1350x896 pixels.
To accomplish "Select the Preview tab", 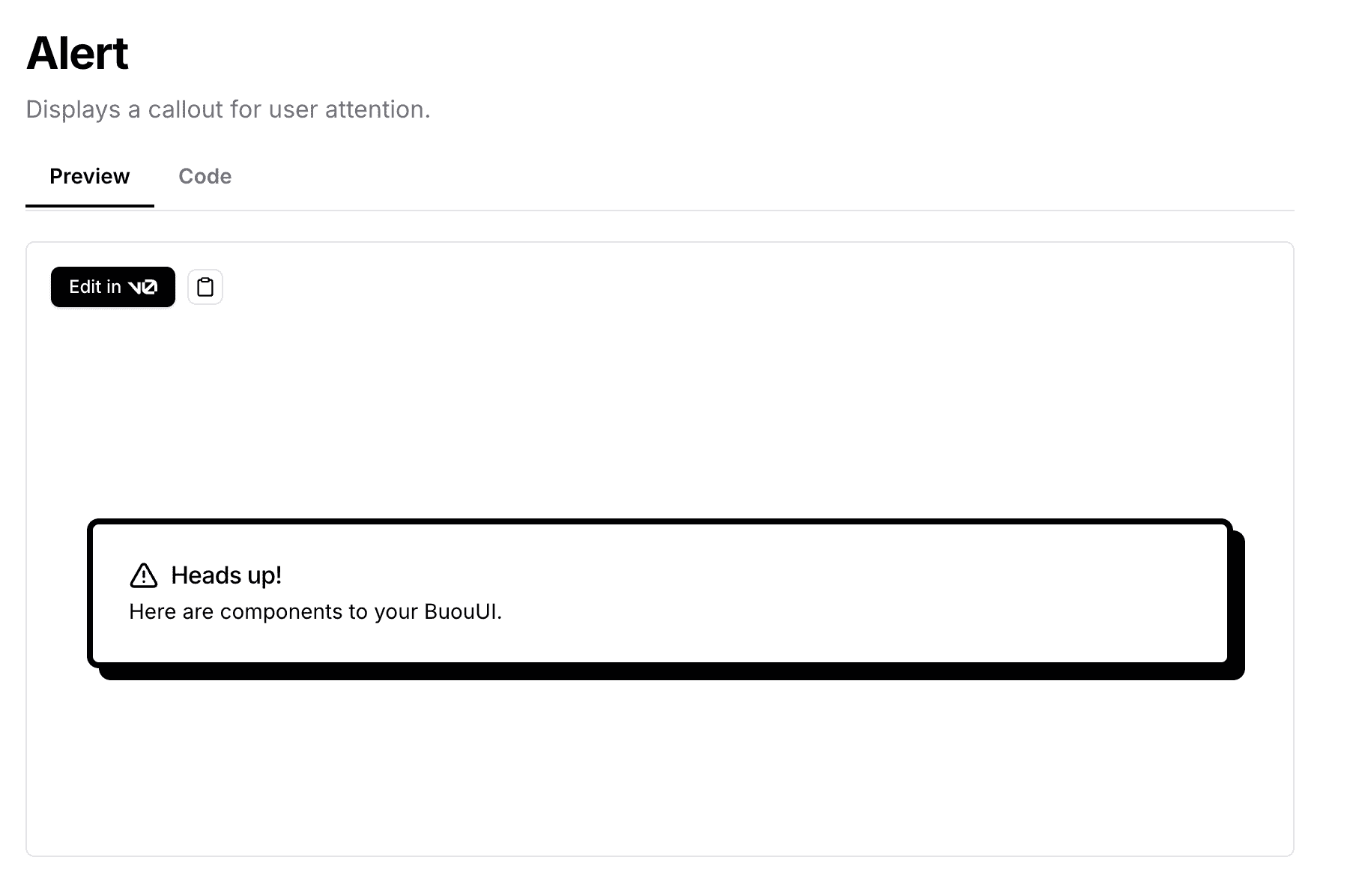I will coord(89,176).
